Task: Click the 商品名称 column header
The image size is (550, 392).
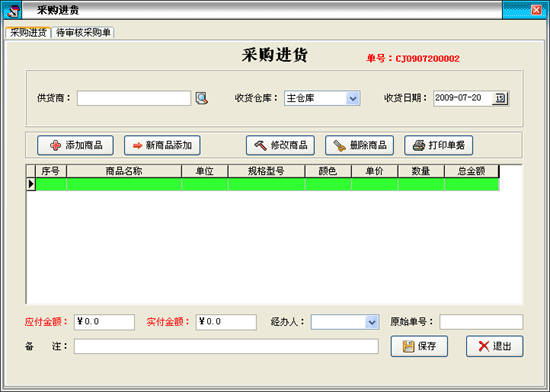Action: click(124, 171)
